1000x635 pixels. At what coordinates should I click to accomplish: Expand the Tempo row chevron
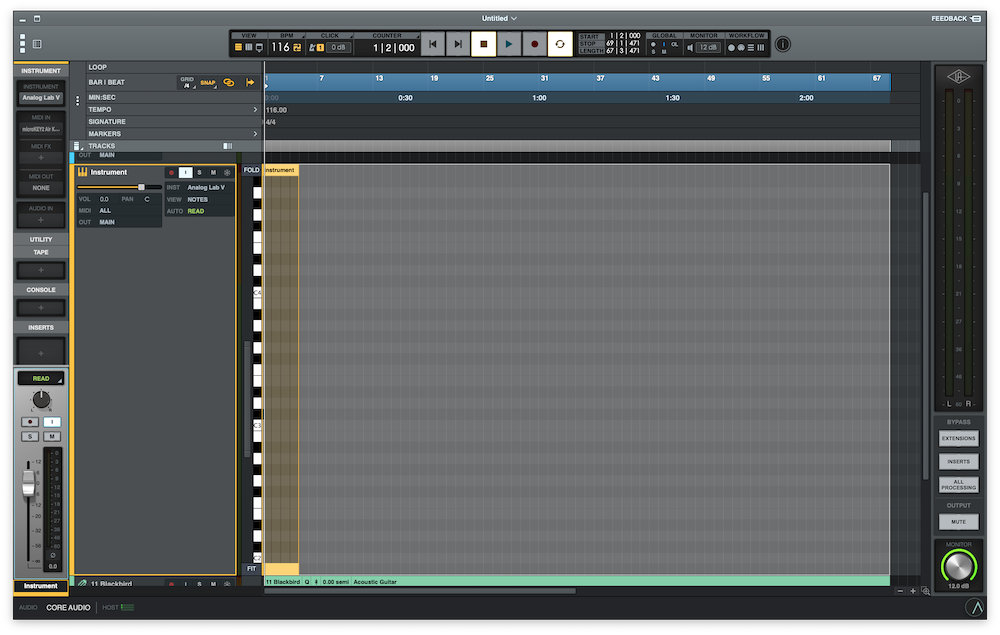255,109
